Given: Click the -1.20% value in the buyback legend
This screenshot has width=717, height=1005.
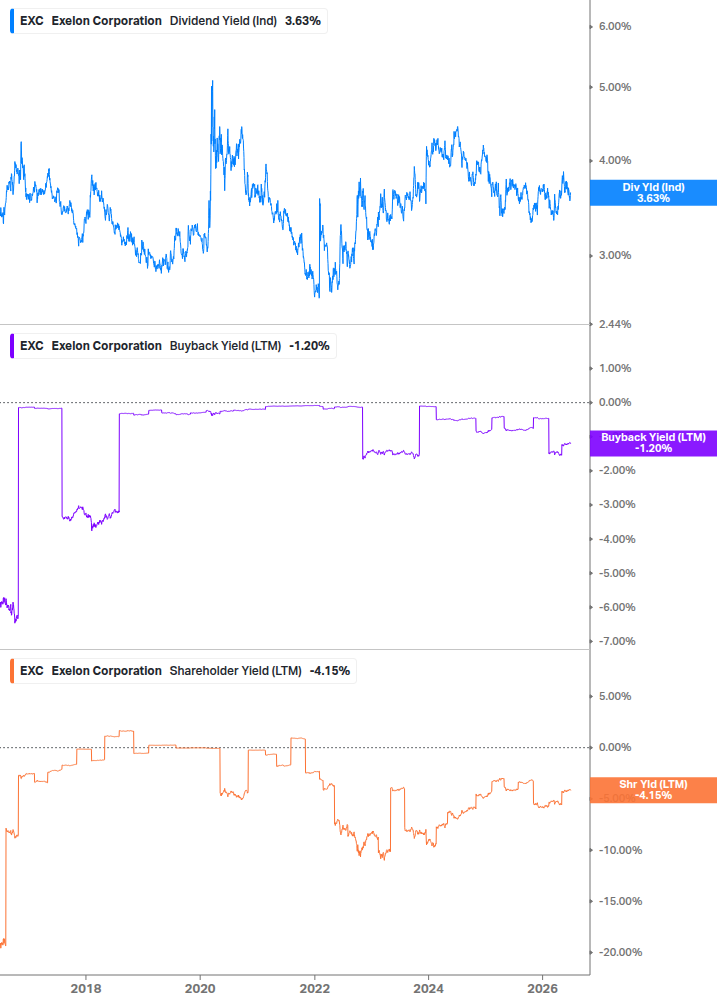Looking at the screenshot, I should [309, 346].
